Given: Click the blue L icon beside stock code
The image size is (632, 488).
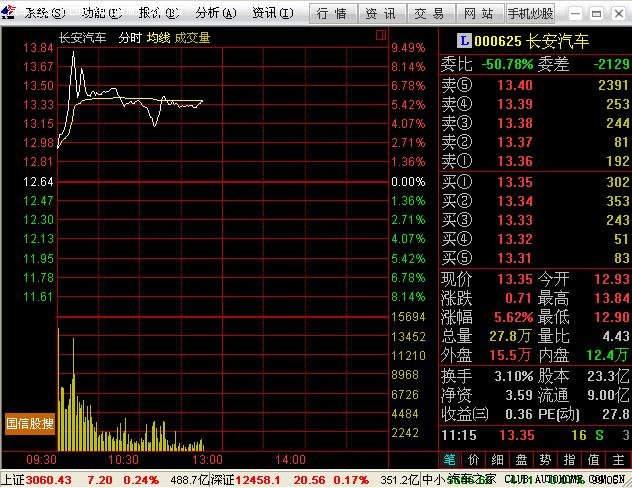Looking at the screenshot, I should coord(464,41).
